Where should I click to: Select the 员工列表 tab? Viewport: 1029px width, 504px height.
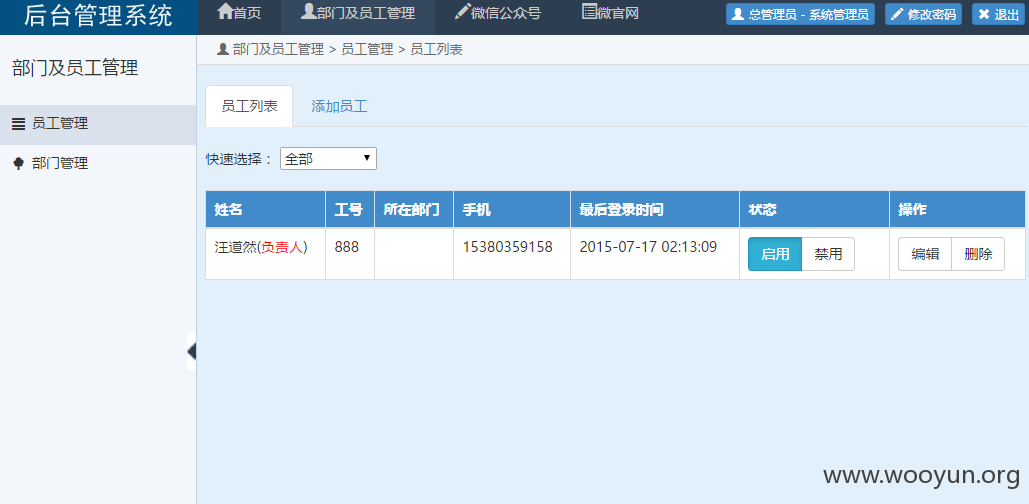[249, 106]
